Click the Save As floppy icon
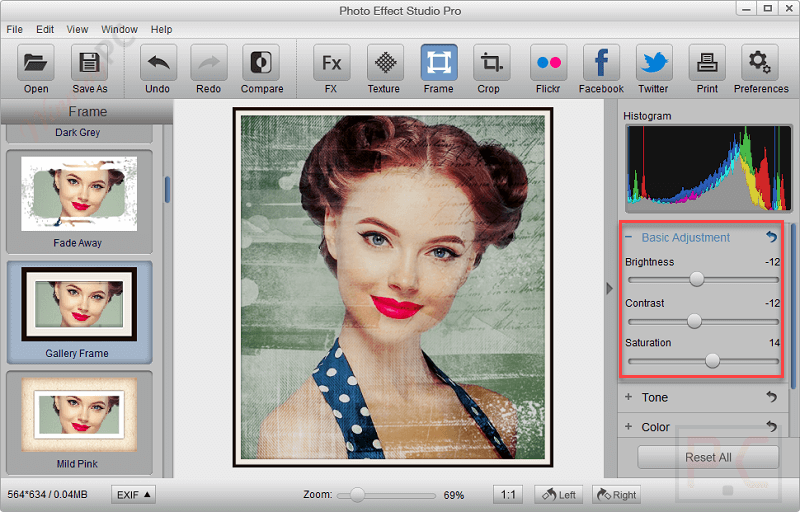The image size is (800, 512). point(89,63)
